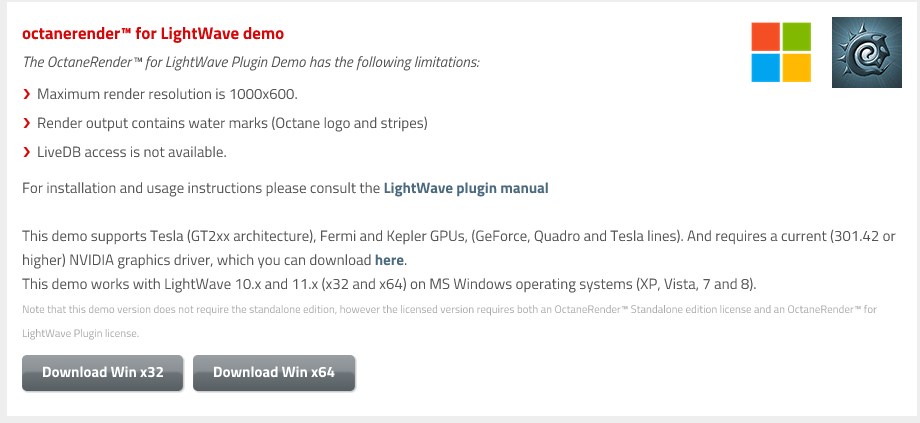Click the Windows logo icon
Screen dimensions: 920x423
781,51
